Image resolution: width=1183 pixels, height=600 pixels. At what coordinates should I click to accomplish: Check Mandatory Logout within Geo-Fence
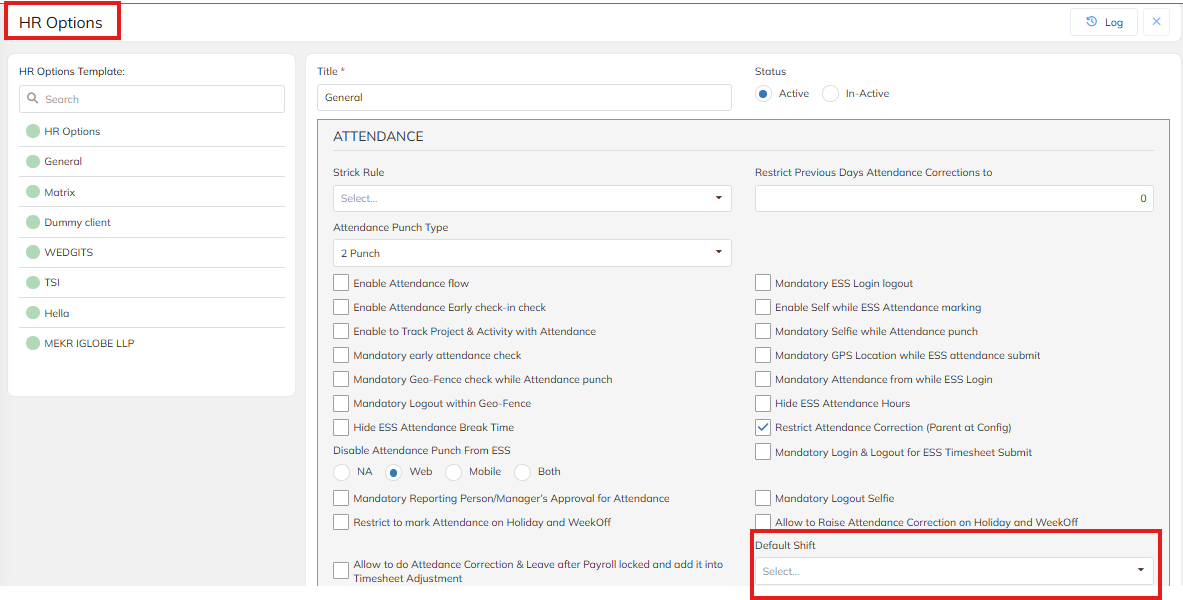click(341, 403)
